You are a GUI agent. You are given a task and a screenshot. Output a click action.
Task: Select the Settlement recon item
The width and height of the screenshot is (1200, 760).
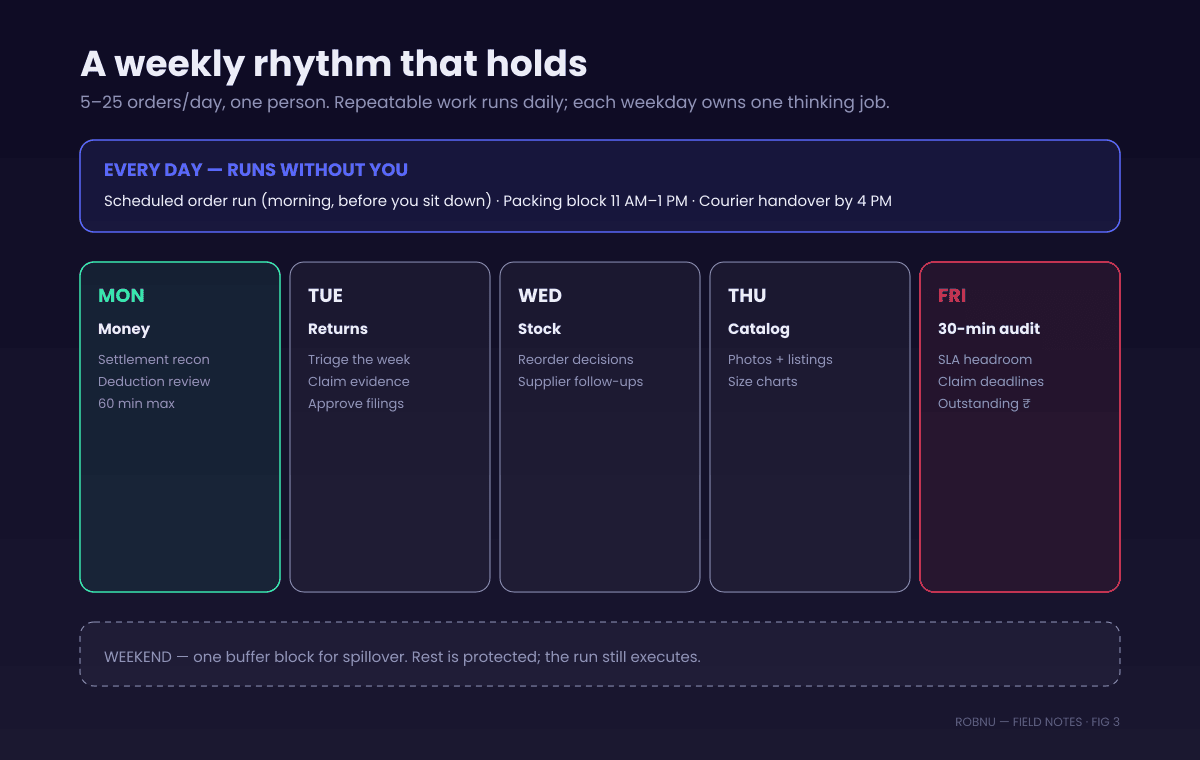(x=154, y=360)
